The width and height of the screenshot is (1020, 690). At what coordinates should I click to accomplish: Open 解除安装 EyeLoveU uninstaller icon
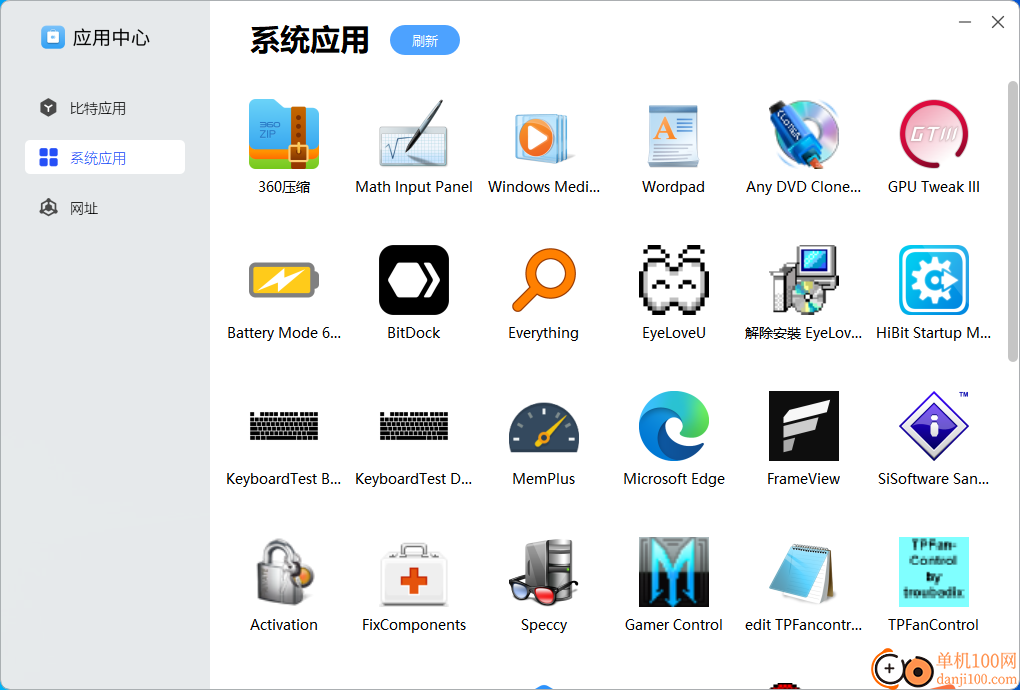click(803, 280)
